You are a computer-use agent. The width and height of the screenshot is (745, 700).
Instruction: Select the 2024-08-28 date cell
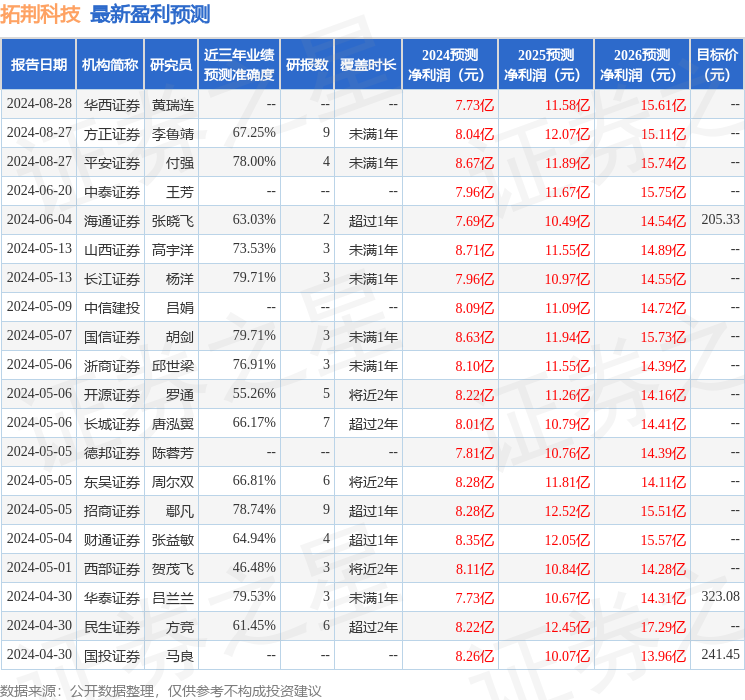[39, 104]
